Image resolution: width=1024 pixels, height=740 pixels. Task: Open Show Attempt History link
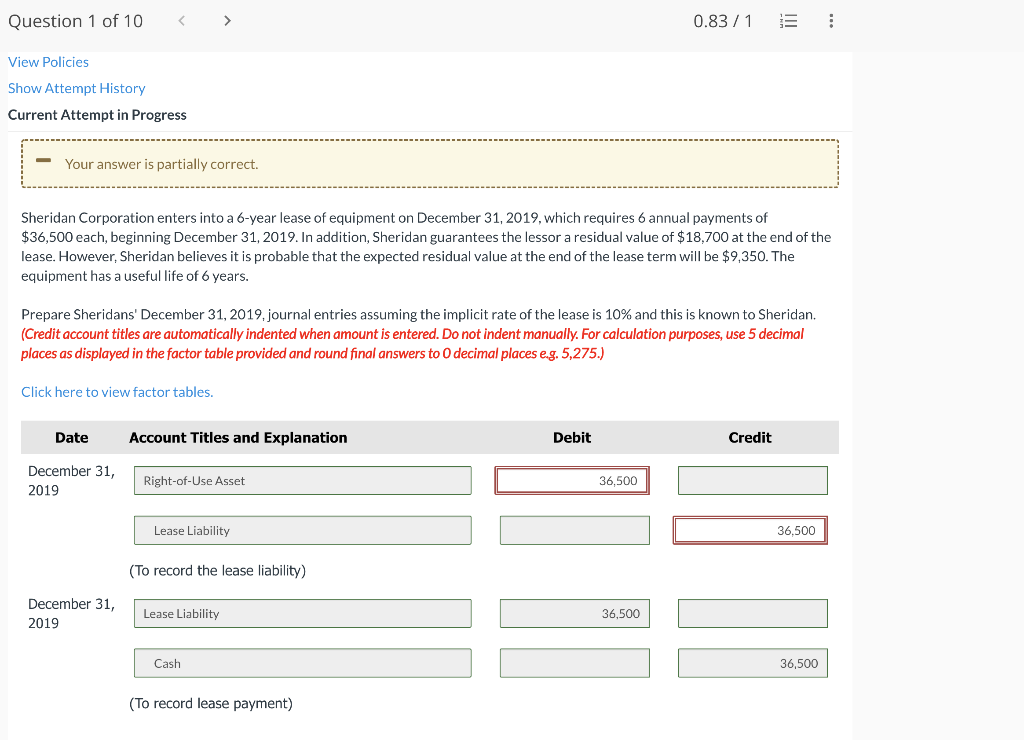click(x=76, y=88)
